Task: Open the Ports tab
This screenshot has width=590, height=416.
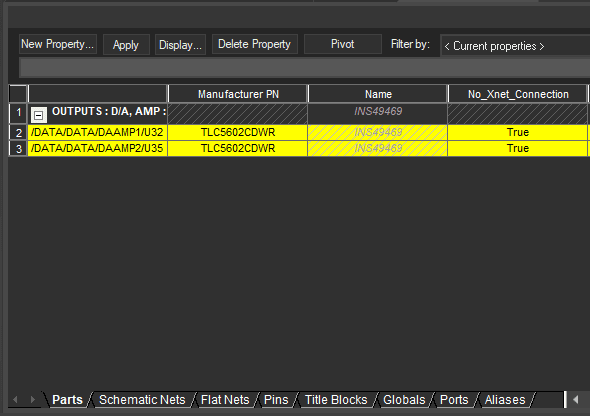Action: (454, 399)
